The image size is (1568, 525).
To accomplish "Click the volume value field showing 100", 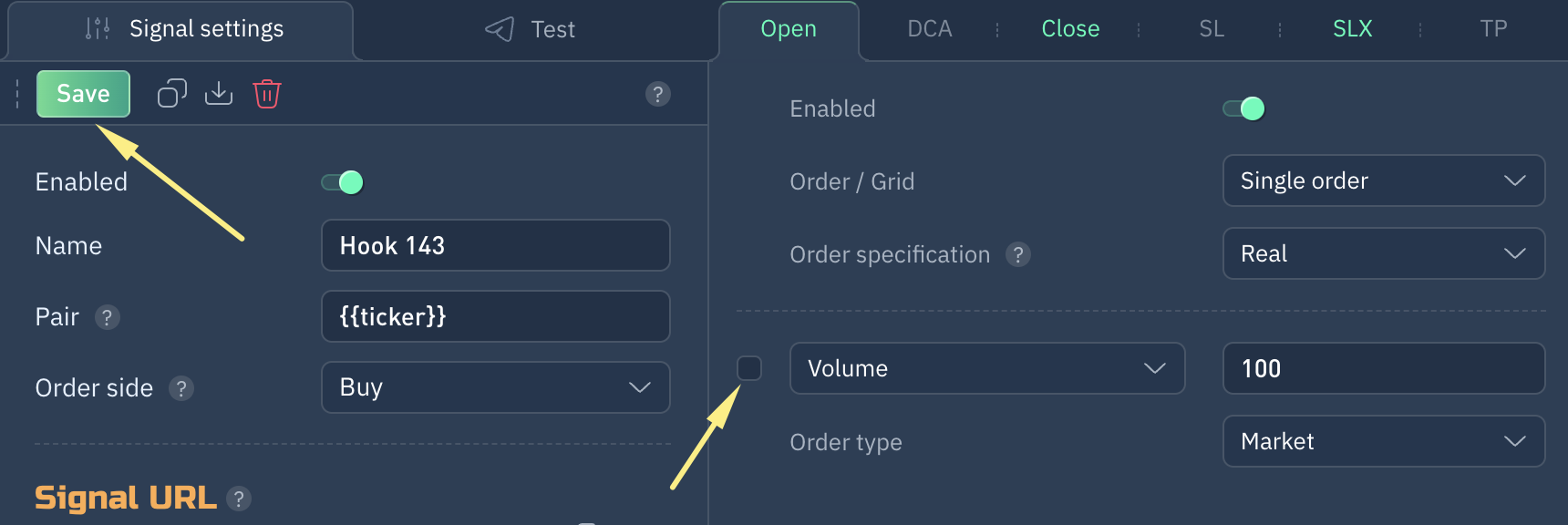I will (1383, 368).
